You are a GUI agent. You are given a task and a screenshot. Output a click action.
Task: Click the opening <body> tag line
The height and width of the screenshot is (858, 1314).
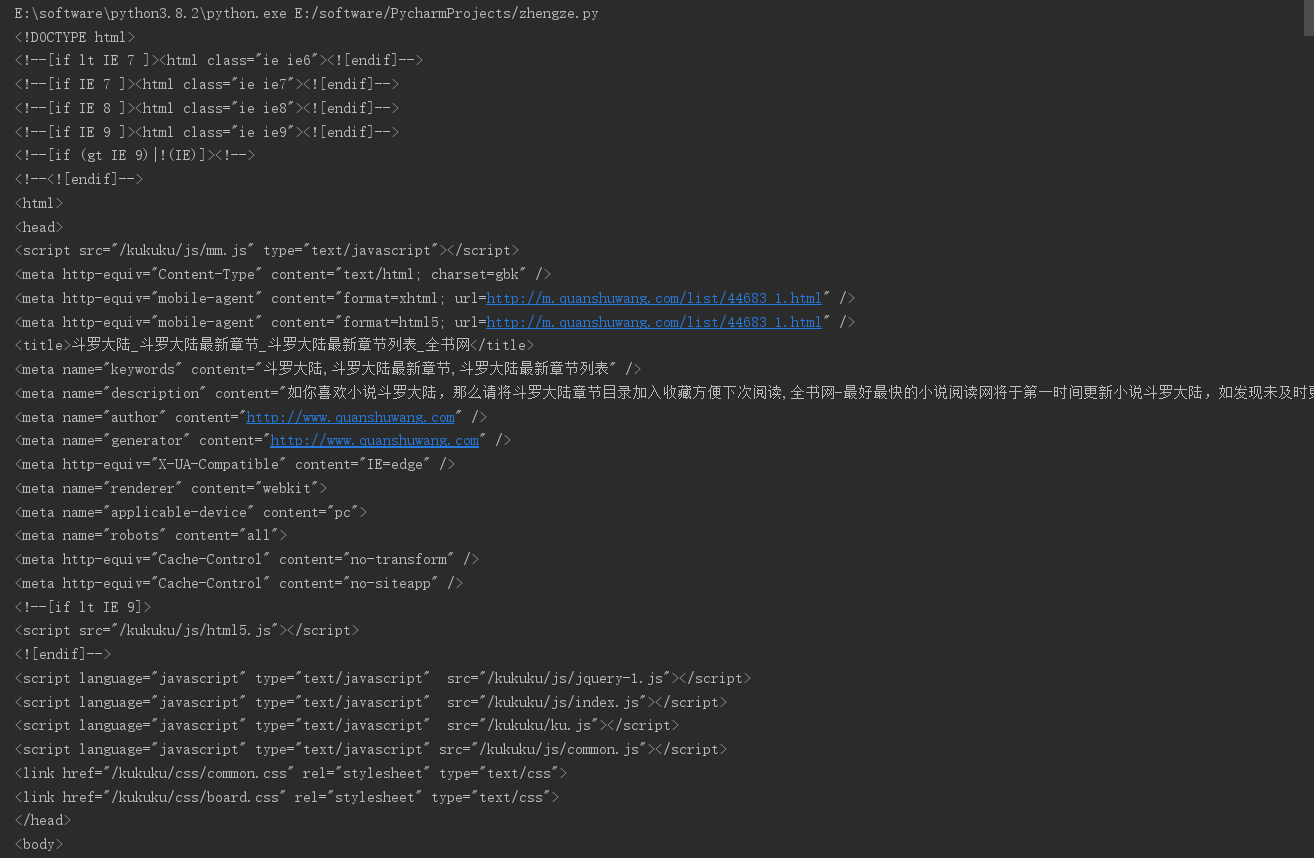(39, 844)
